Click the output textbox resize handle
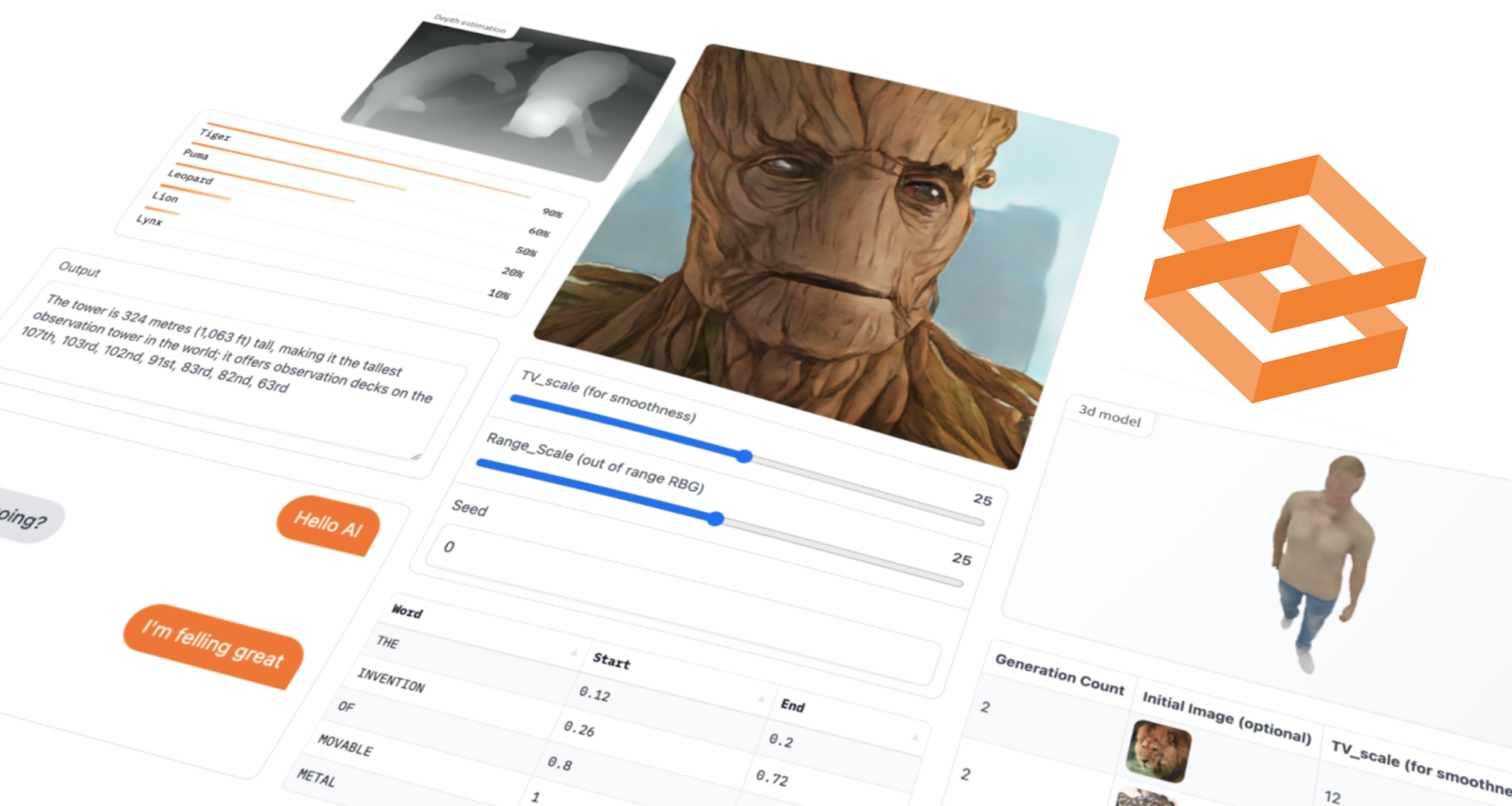 [x=416, y=457]
